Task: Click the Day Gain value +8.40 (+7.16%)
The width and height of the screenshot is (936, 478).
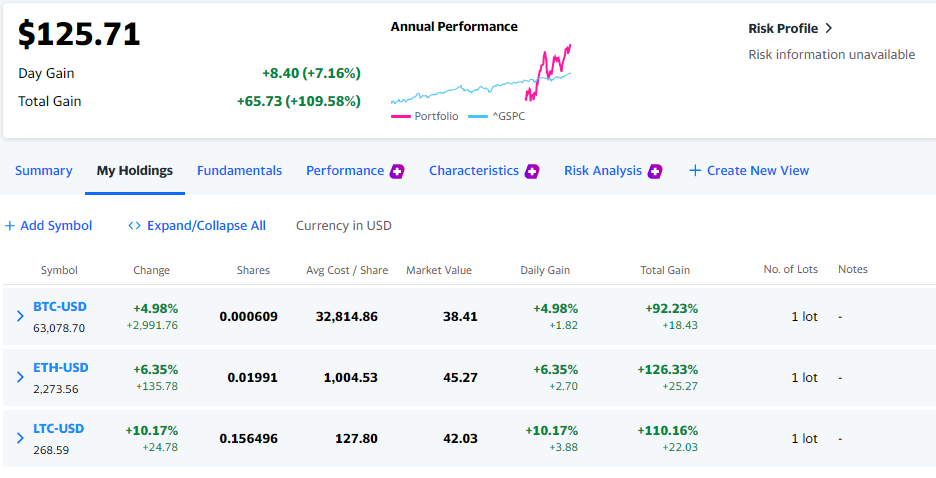Action: point(311,73)
